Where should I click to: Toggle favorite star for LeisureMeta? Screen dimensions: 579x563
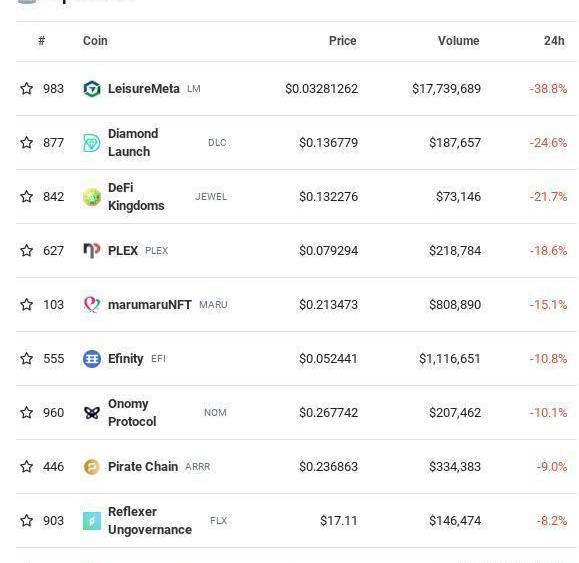pyautogui.click(x=27, y=89)
